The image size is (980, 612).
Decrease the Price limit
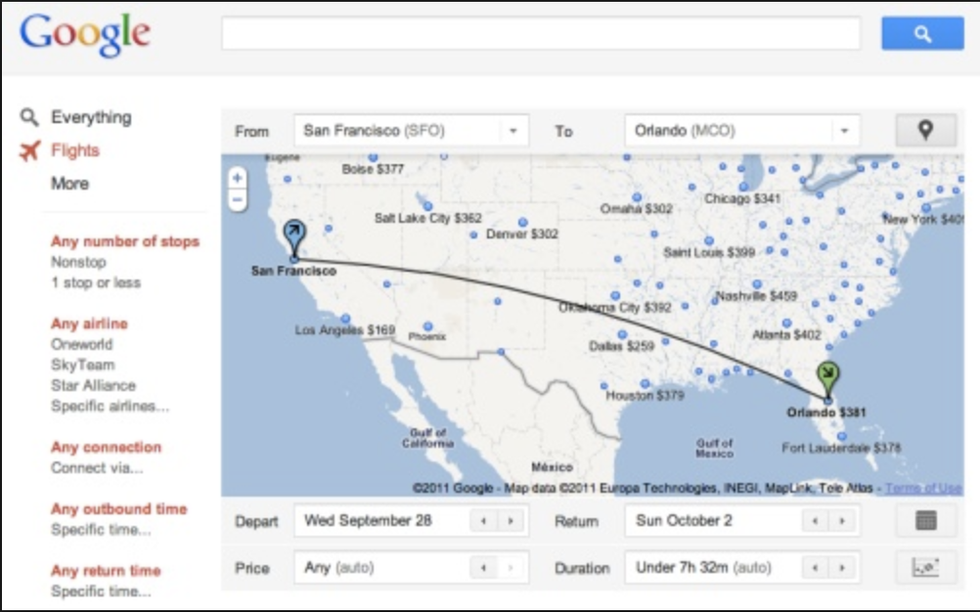coord(484,568)
